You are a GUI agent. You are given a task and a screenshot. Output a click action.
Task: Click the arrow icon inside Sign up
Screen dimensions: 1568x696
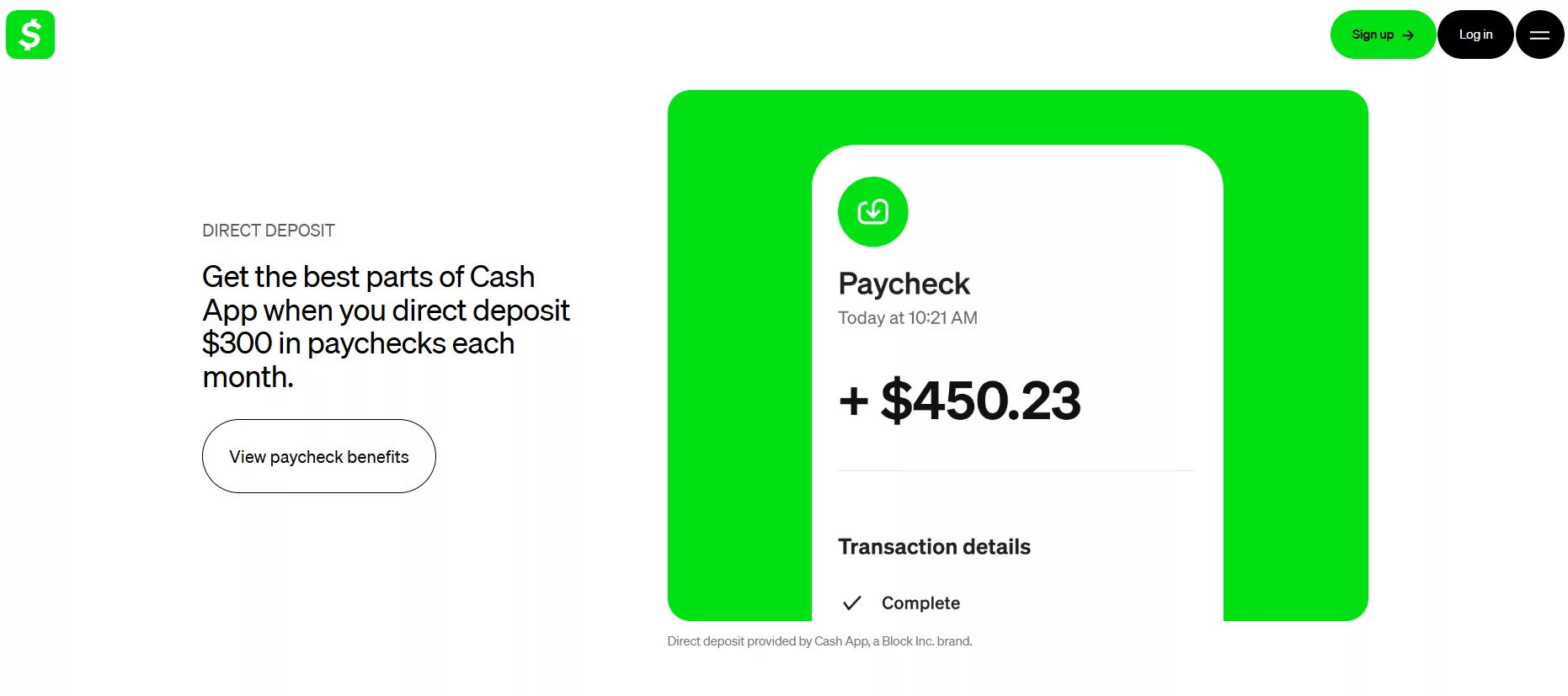click(1409, 35)
